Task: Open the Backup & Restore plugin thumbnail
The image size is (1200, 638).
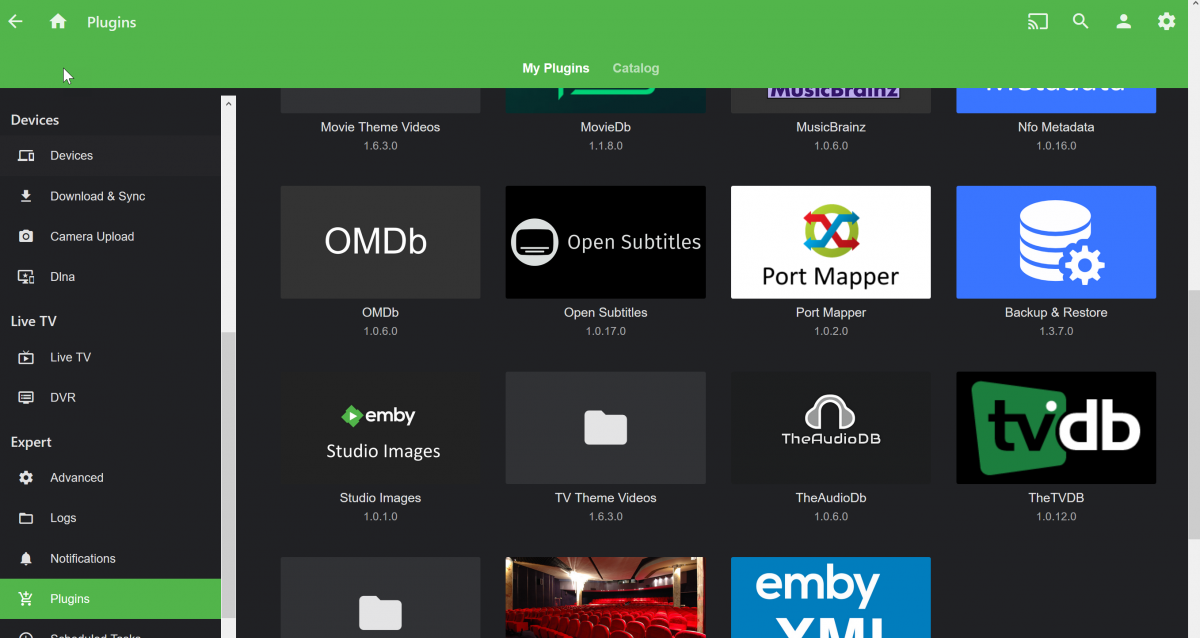Action: click(x=1056, y=242)
